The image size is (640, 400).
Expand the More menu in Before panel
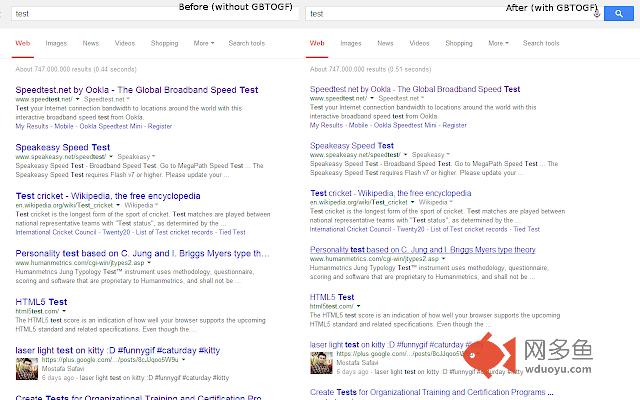204,43
